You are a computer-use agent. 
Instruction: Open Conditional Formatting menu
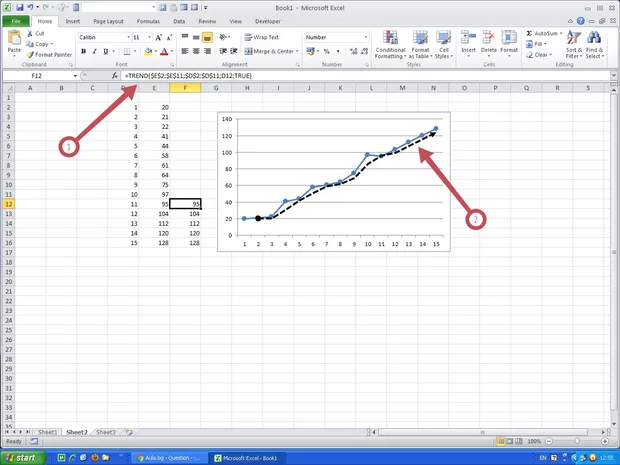[390, 45]
